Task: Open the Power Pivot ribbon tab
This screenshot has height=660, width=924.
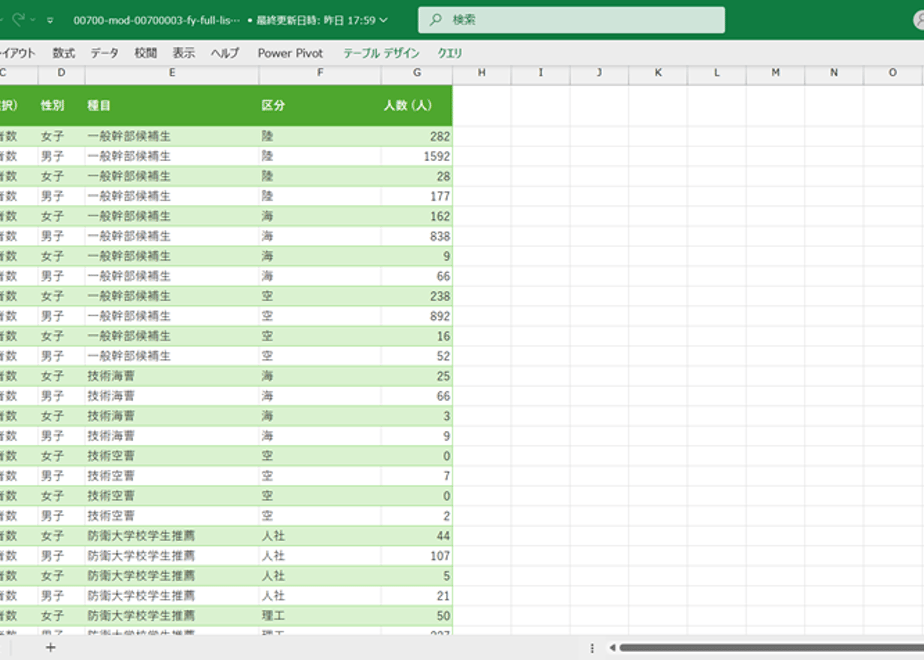Action: click(290, 53)
